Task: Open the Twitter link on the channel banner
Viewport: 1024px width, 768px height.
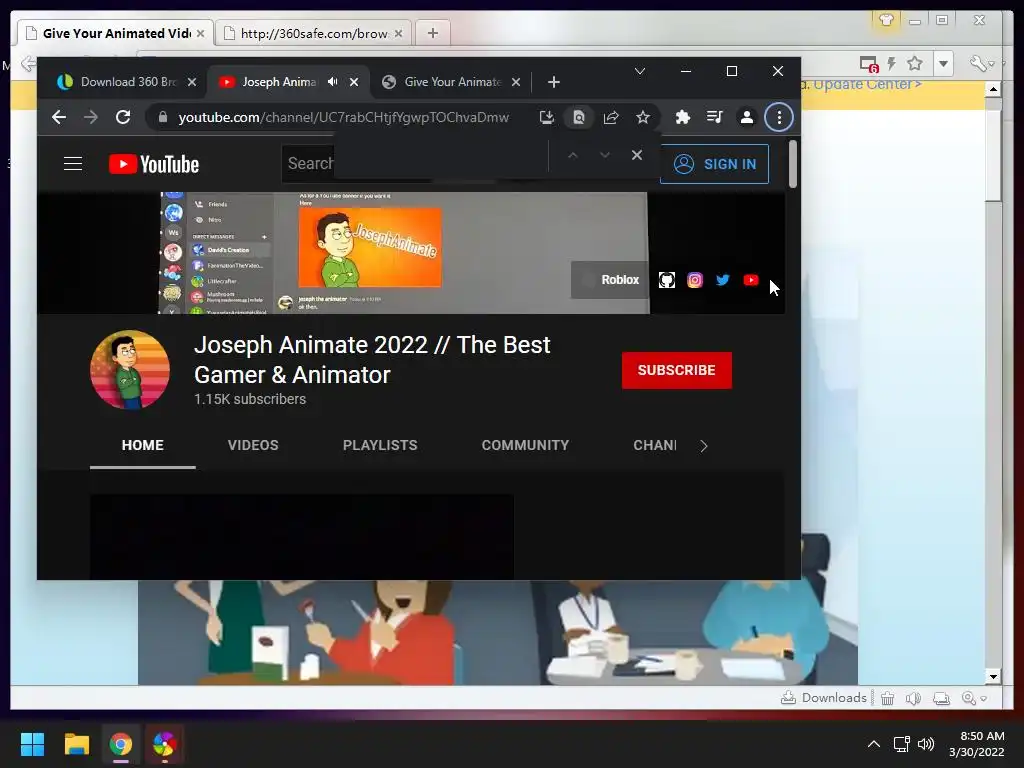Action: (723, 280)
